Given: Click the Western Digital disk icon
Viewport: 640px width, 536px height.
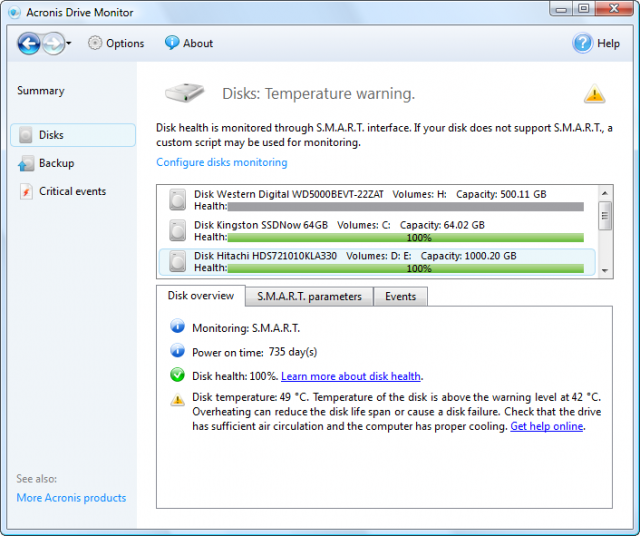Looking at the screenshot, I should coord(178,200).
